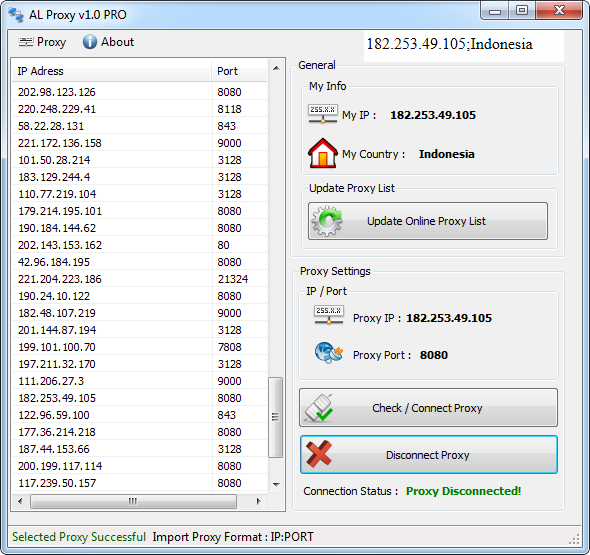The image size is (590, 555).
Task: Open the Proxy menu
Action: coord(42,42)
